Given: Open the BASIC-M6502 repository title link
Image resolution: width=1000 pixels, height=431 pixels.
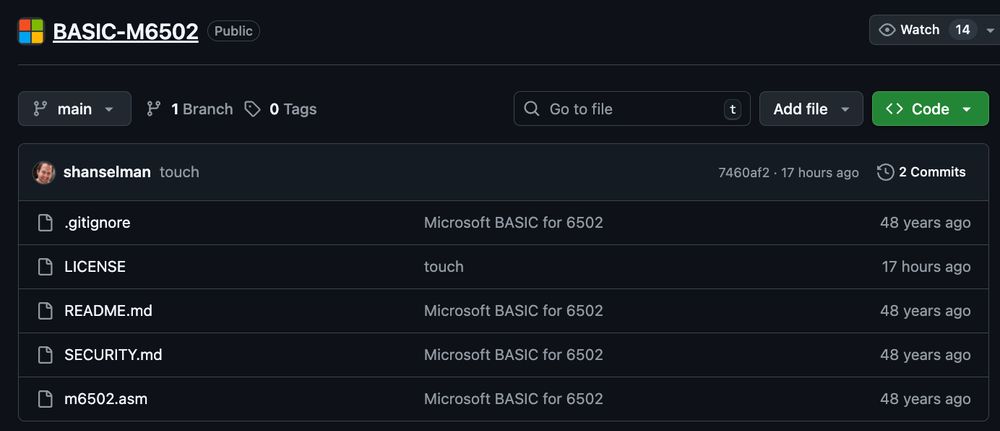Looking at the screenshot, I should click(125, 31).
